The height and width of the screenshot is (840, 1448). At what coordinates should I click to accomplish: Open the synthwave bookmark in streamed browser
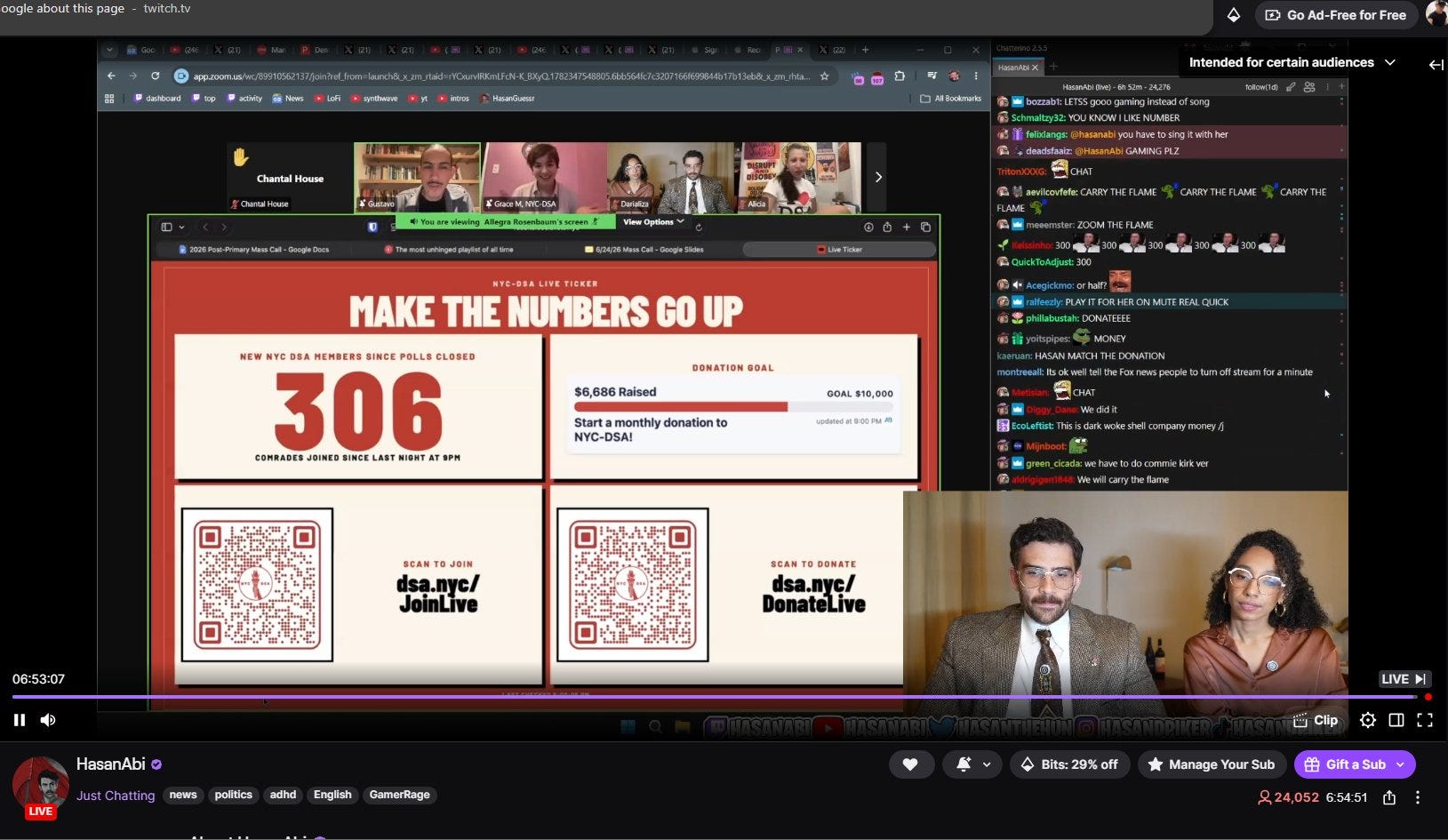(374, 99)
